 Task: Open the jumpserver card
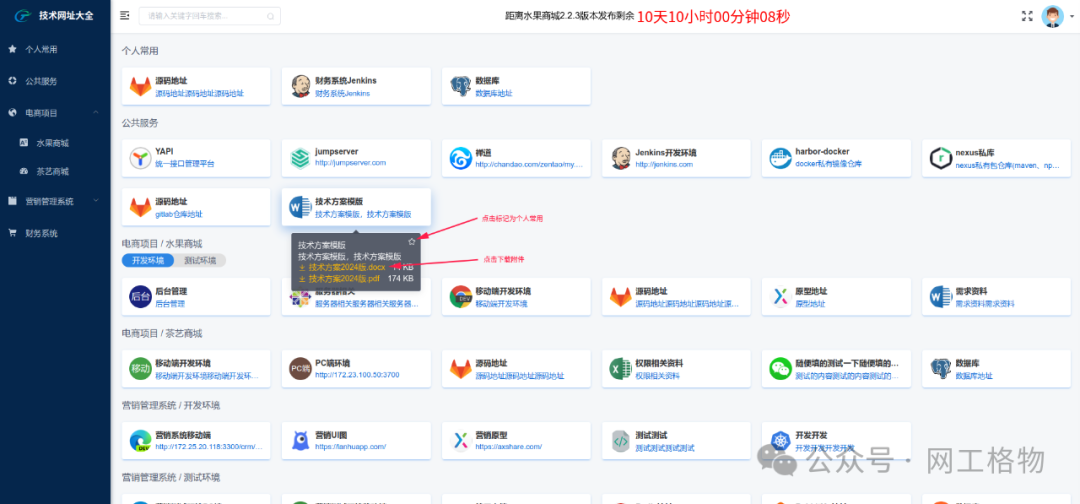(356, 158)
